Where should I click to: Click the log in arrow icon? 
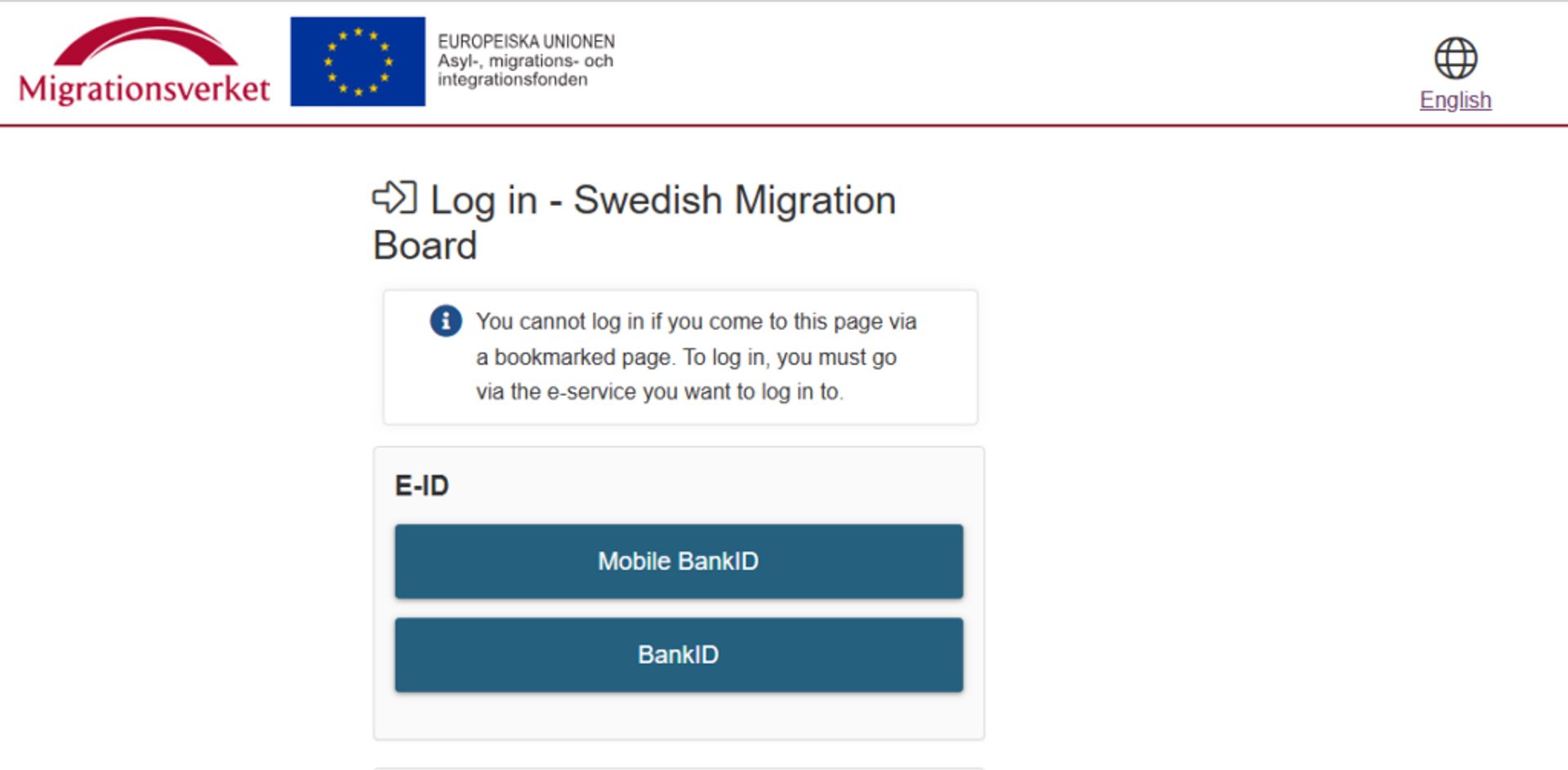394,198
